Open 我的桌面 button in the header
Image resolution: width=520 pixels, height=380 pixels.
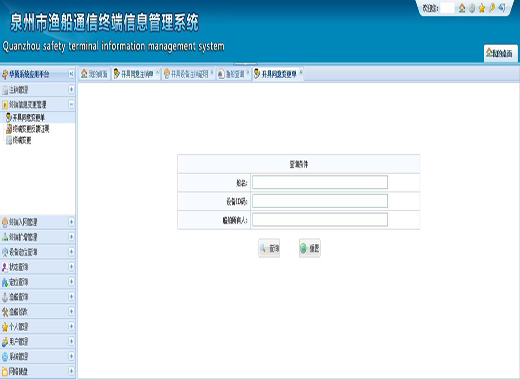point(501,53)
